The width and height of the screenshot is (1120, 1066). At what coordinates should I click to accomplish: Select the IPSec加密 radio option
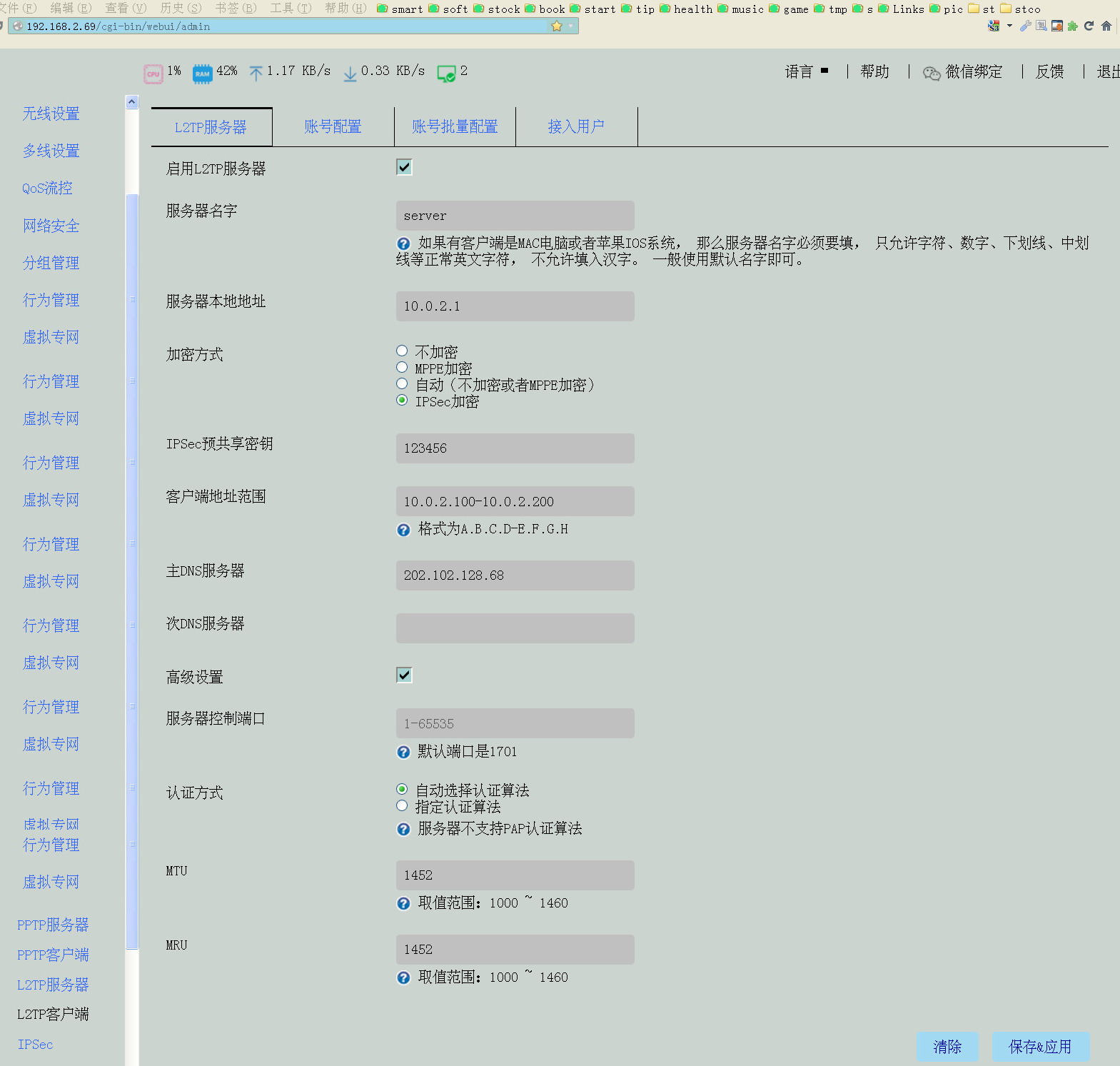pyautogui.click(x=402, y=400)
